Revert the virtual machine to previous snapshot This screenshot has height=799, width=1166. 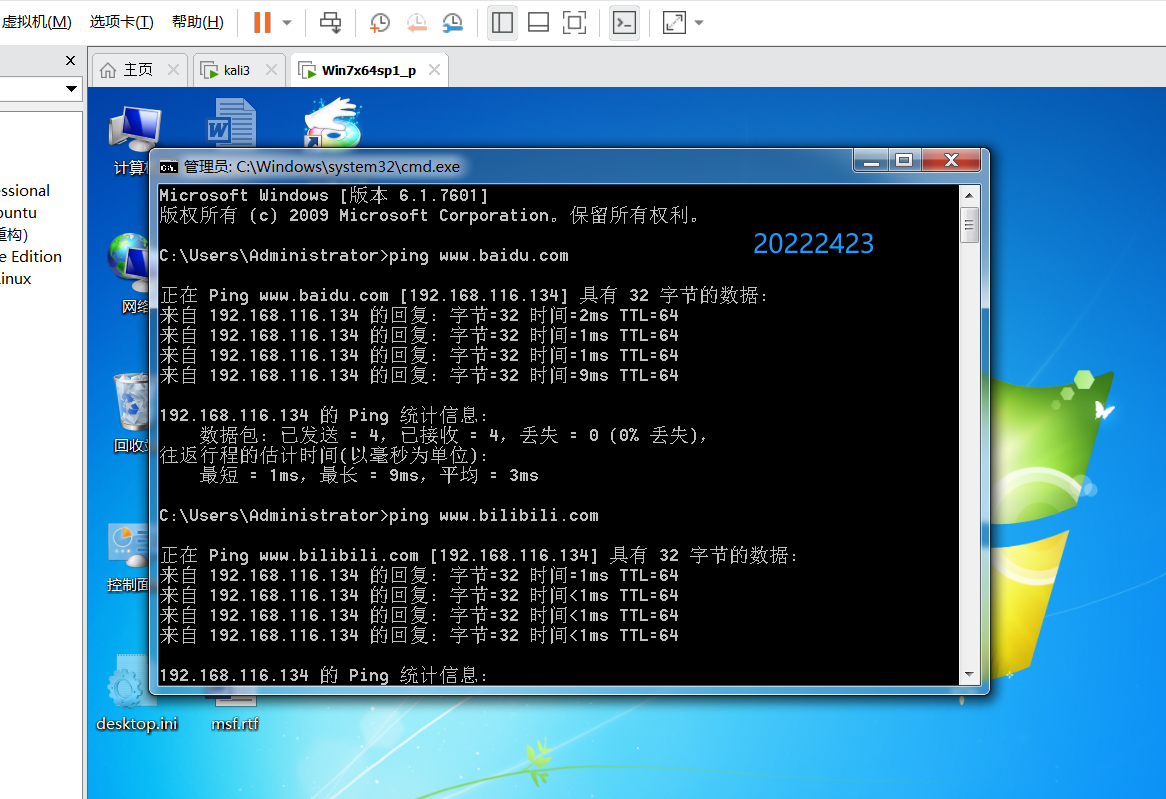click(416, 22)
